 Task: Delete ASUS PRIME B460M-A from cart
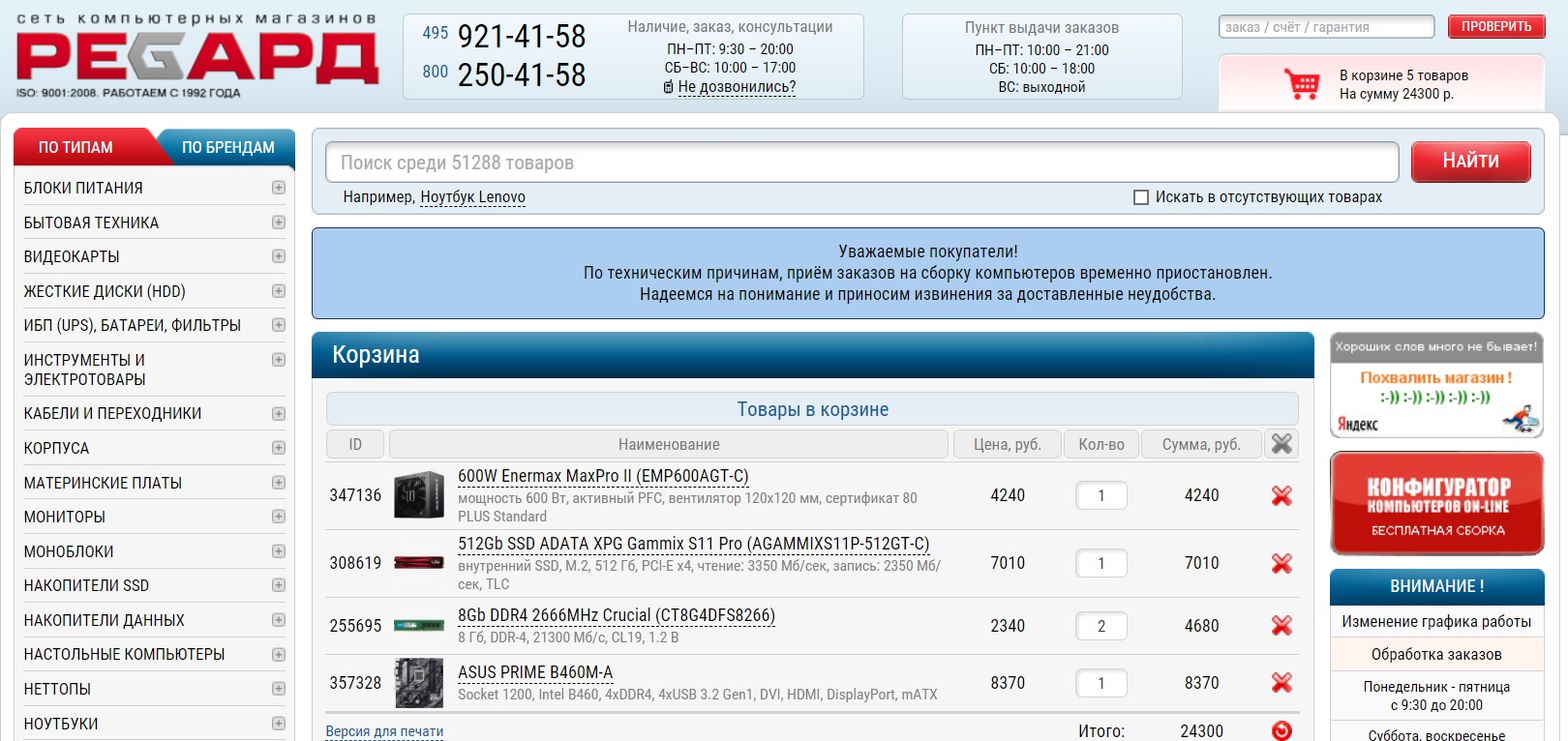pyautogui.click(x=1282, y=683)
